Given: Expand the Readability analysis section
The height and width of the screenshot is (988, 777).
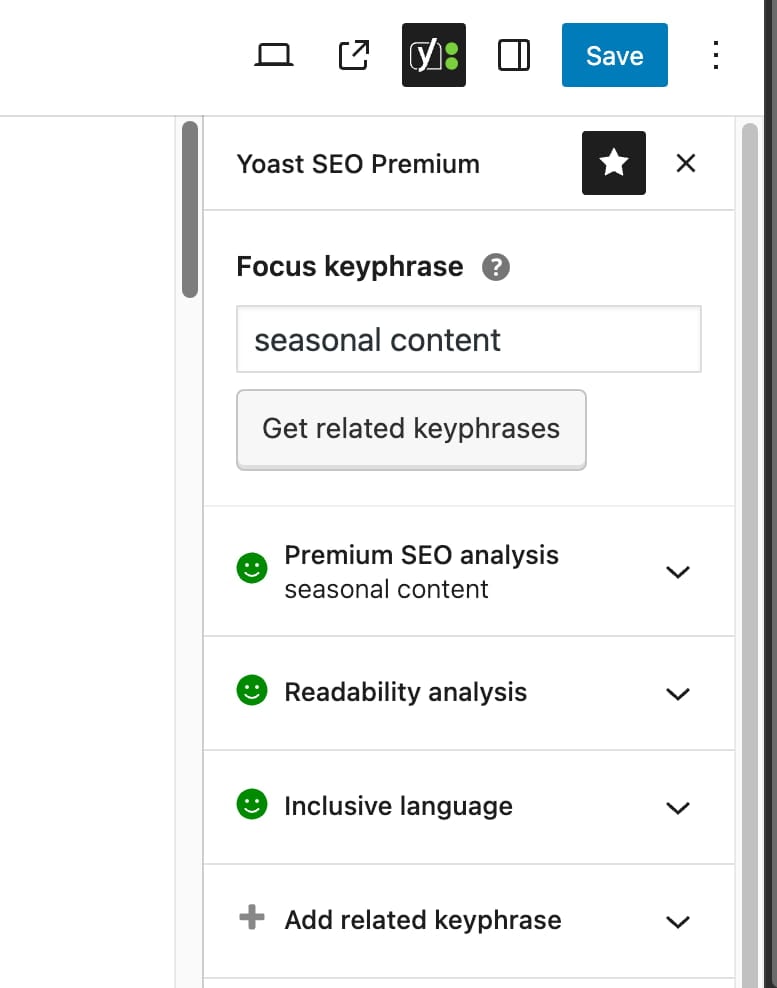Looking at the screenshot, I should click(x=678, y=693).
